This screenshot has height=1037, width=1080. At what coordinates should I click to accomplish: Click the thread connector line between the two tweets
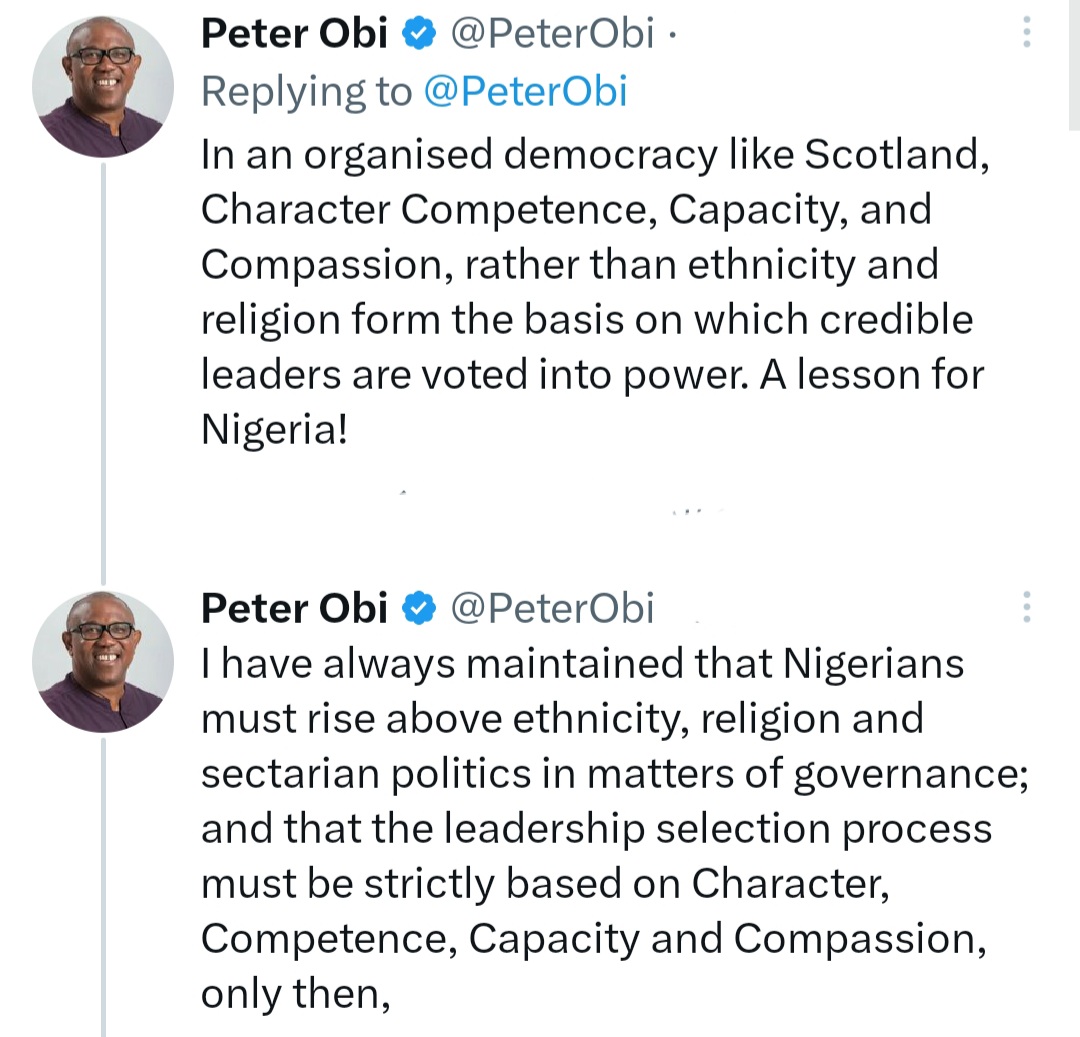click(x=103, y=374)
